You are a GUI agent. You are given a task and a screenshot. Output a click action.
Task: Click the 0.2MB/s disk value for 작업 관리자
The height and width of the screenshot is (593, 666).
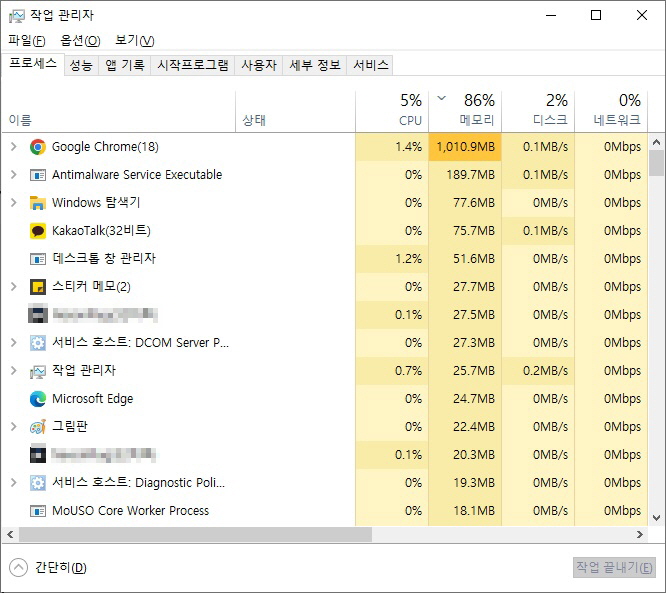pyautogui.click(x=545, y=371)
